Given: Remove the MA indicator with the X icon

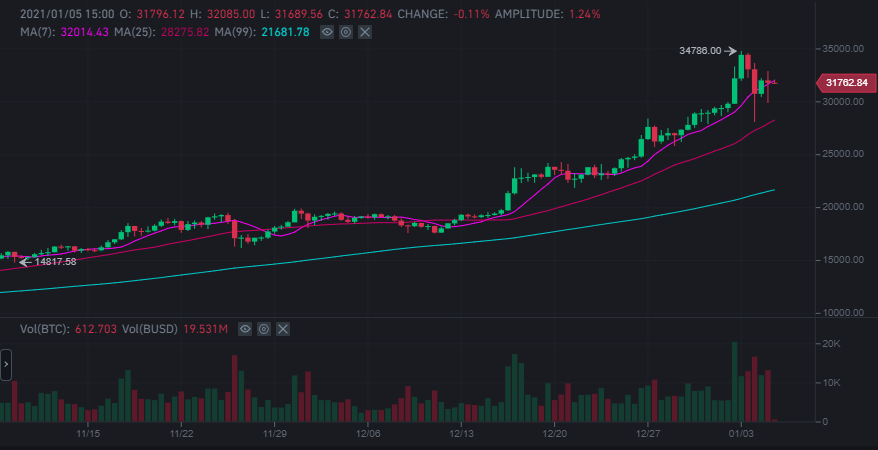Looking at the screenshot, I should coord(365,33).
